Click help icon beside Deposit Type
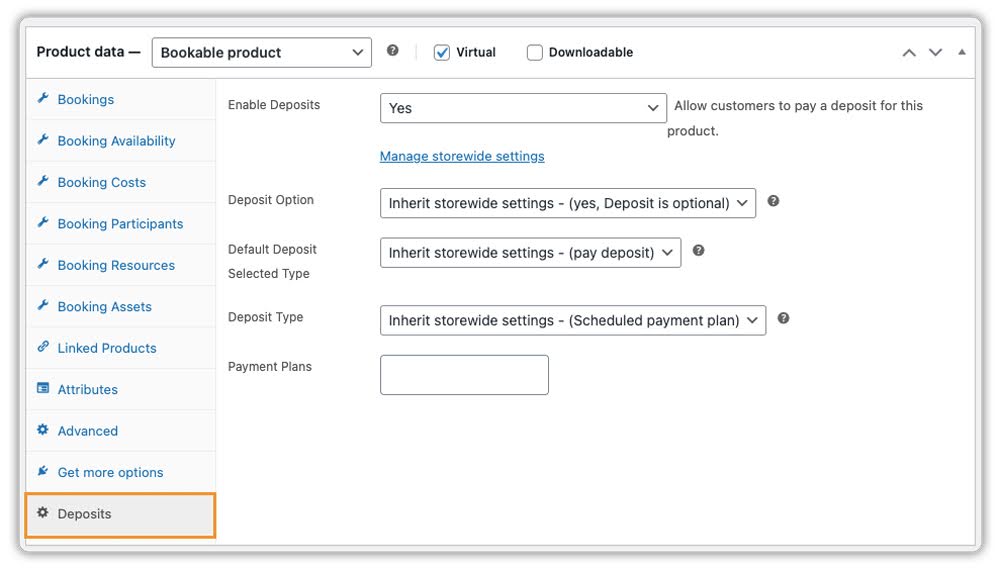 click(783, 319)
